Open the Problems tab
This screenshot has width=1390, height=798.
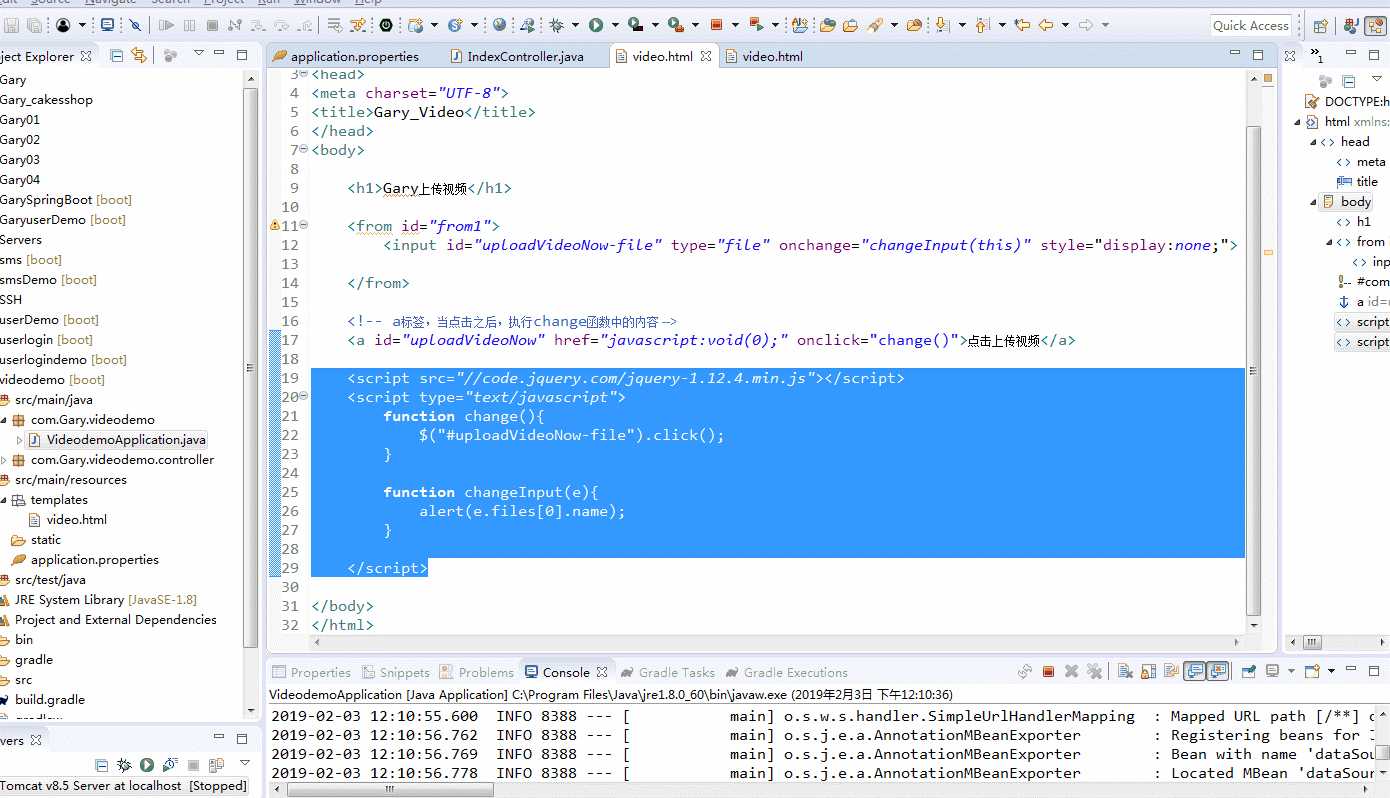(477, 672)
